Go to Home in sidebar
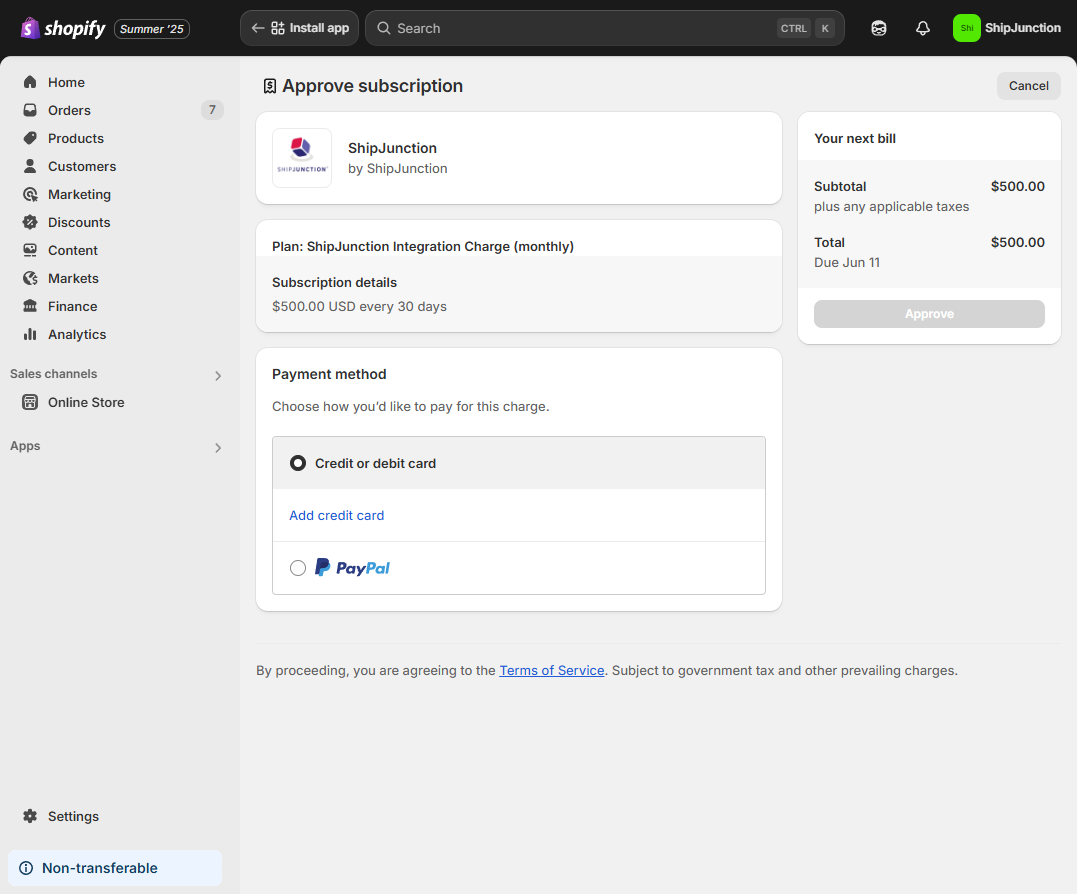Image resolution: width=1077 pixels, height=894 pixels. [x=67, y=82]
